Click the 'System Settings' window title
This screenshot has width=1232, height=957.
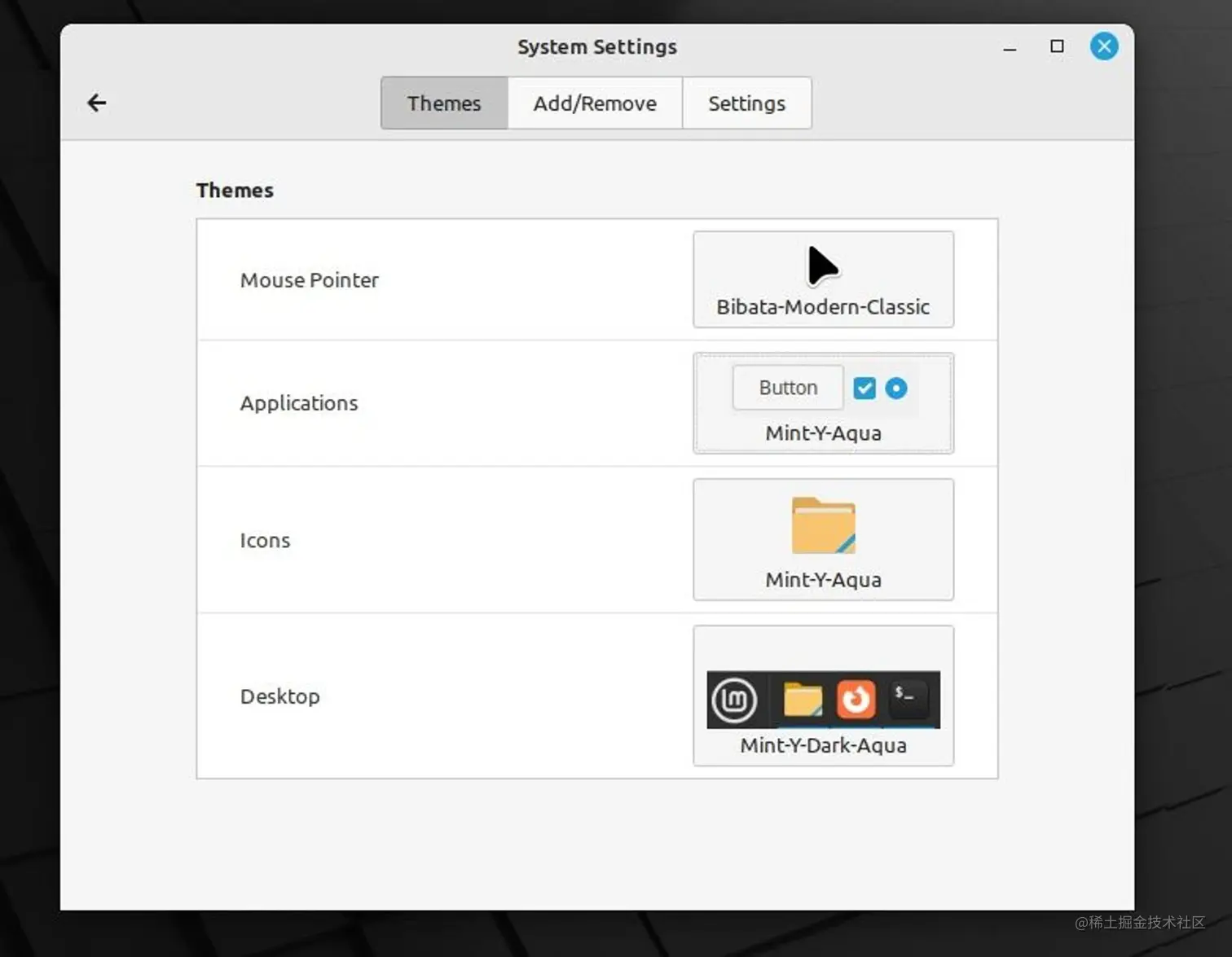[x=597, y=47]
